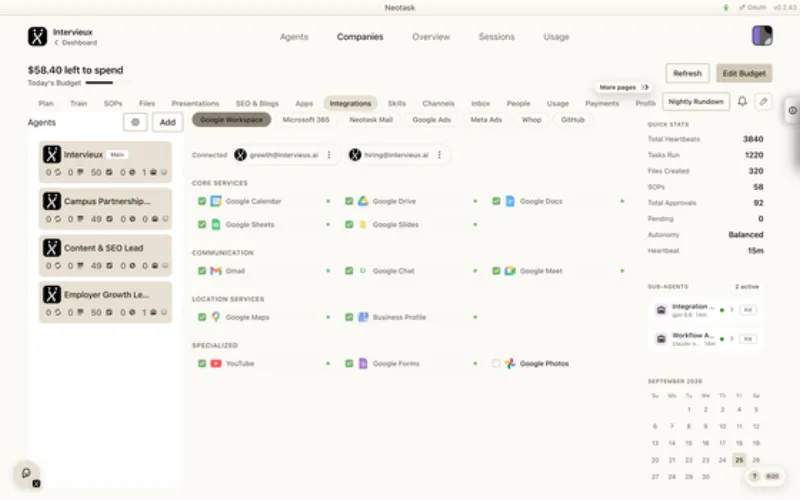The width and height of the screenshot is (800, 500).
Task: Uncheck the Google Docs checkbox
Action: click(496, 201)
